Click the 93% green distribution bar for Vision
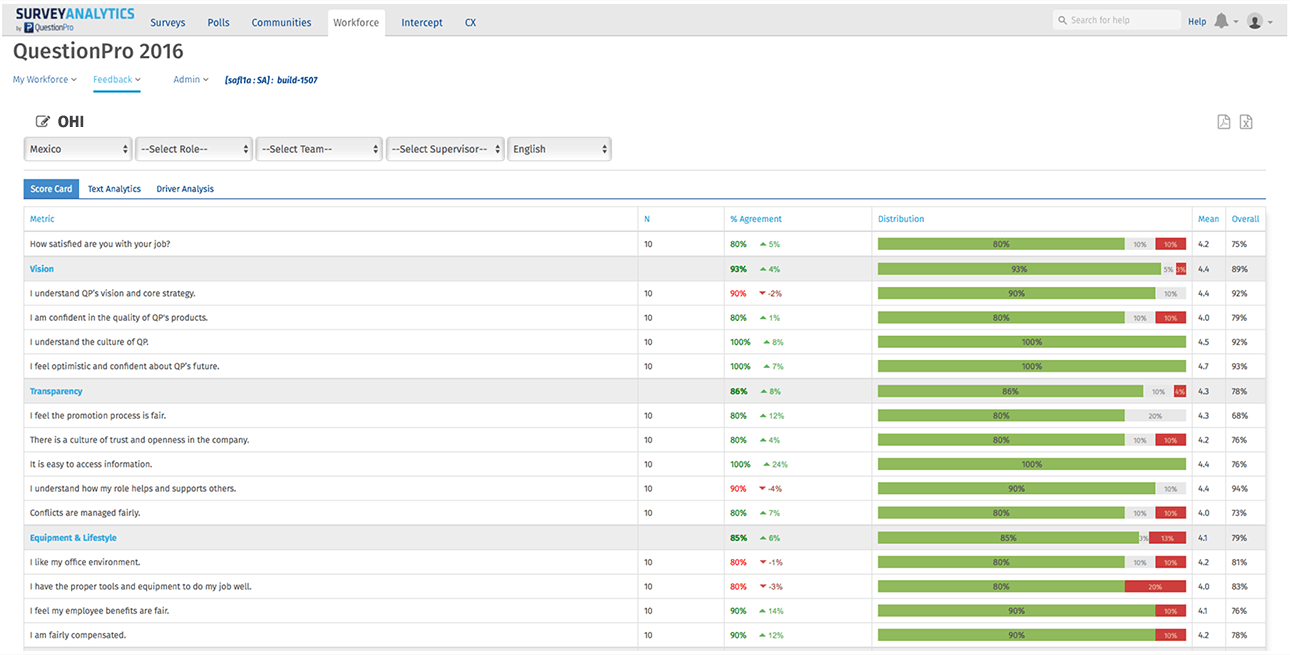The width and height of the screenshot is (1290, 655). pos(1020,269)
